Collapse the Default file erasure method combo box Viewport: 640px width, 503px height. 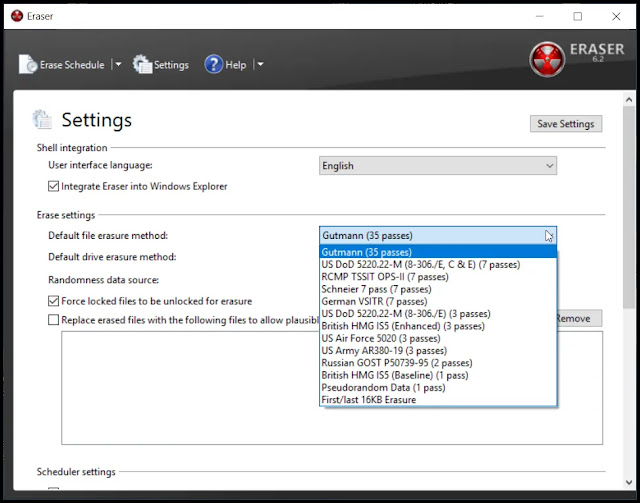(x=438, y=236)
